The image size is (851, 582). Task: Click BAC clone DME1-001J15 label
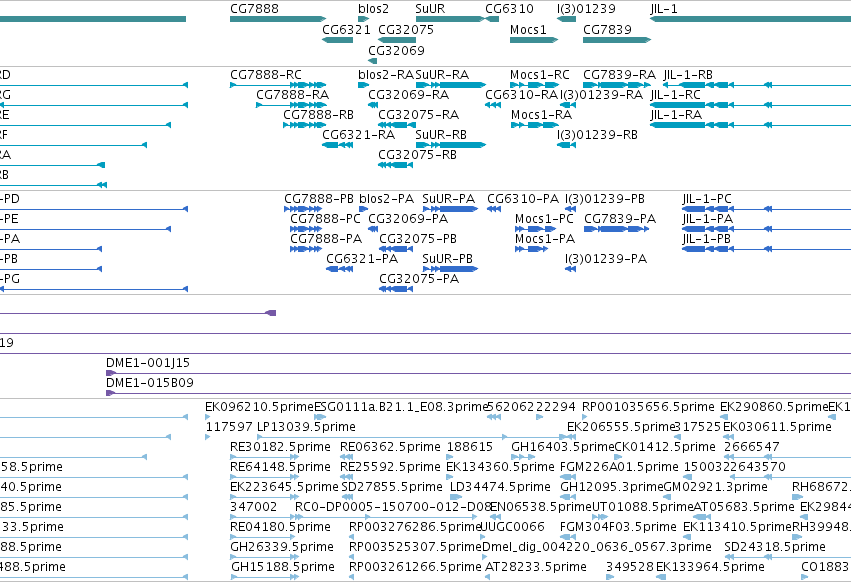pyautogui.click(x=148, y=363)
